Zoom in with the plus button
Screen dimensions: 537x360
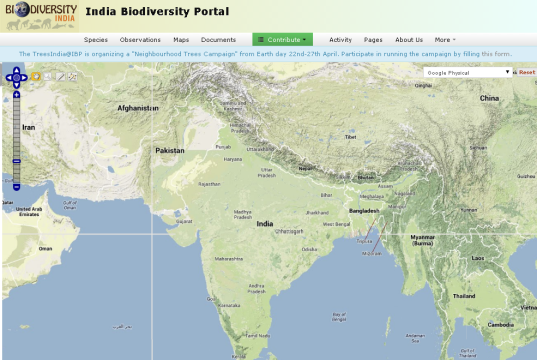coord(16,95)
